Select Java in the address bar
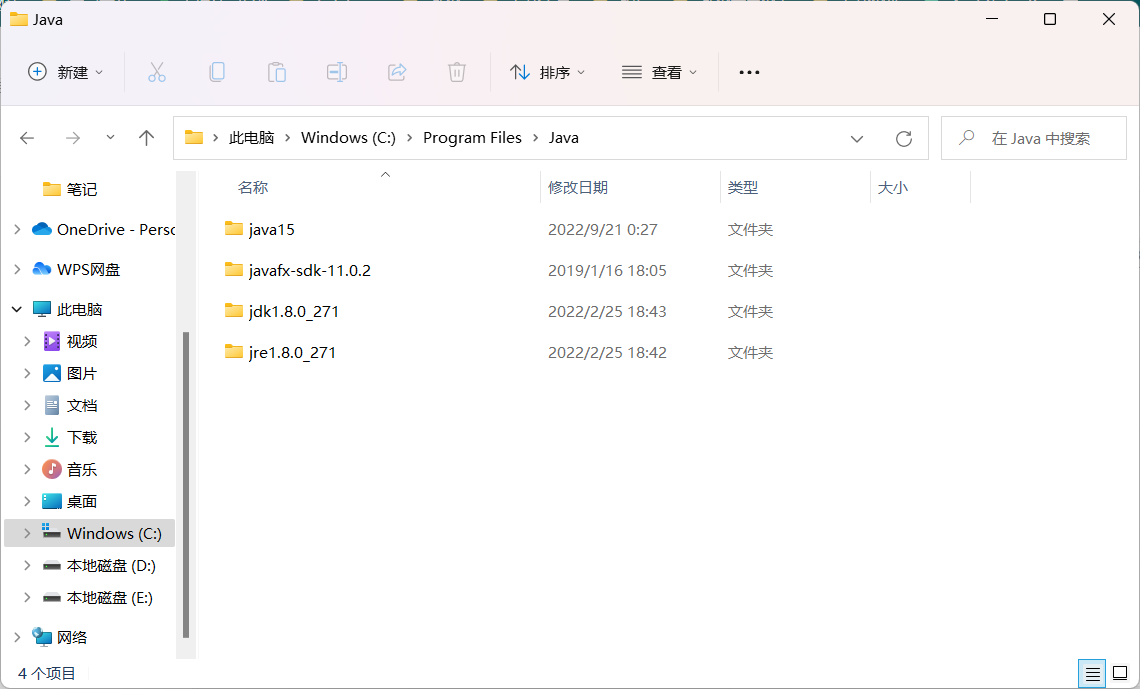 563,138
